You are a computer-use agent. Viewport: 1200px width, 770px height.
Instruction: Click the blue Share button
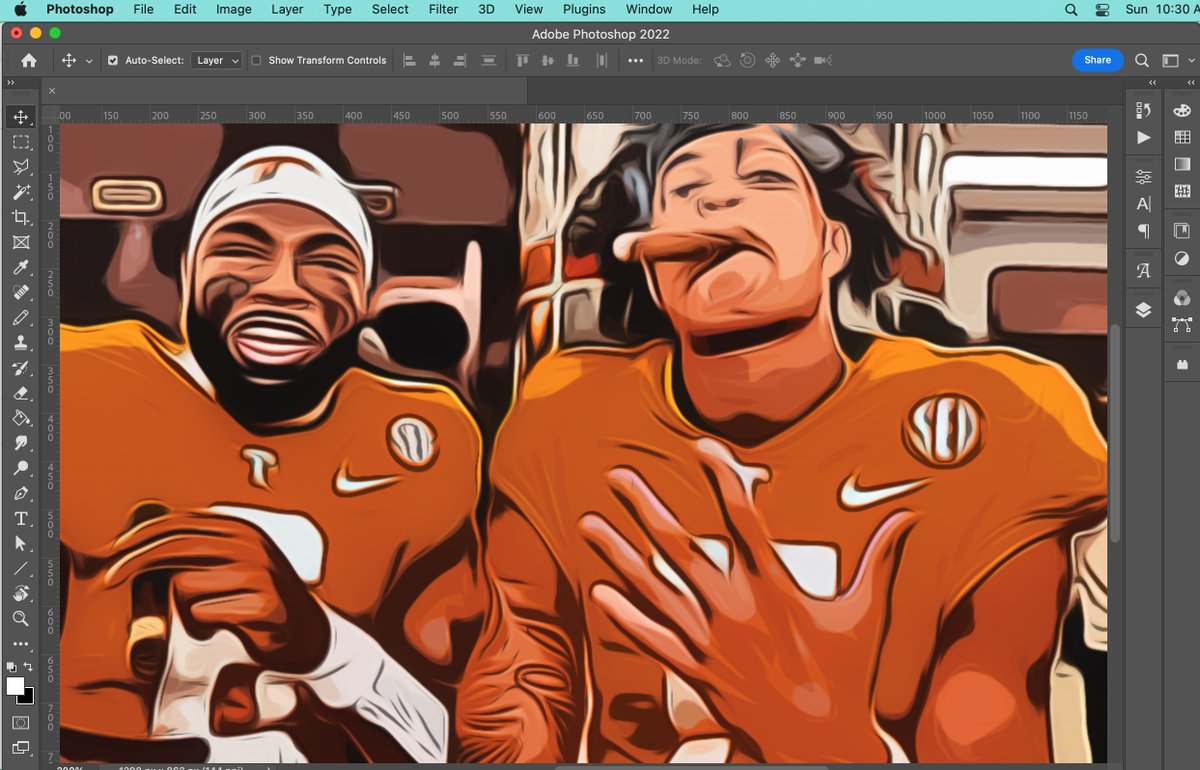(1097, 60)
